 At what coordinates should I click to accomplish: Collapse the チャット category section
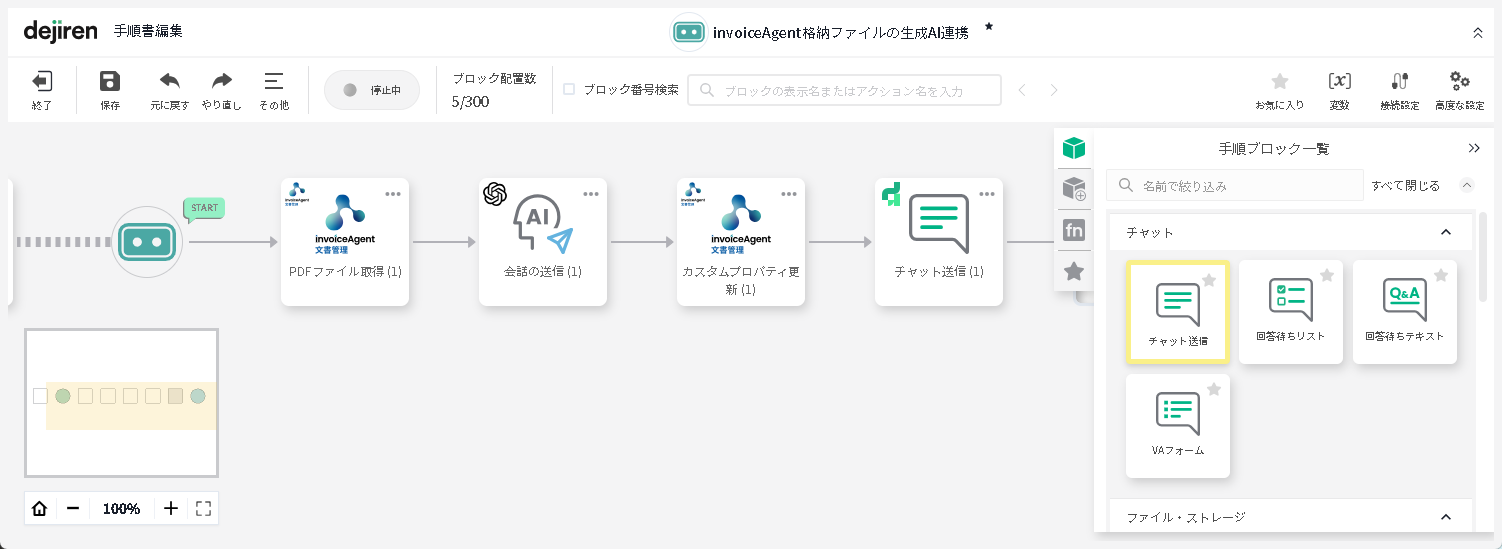(x=1445, y=232)
